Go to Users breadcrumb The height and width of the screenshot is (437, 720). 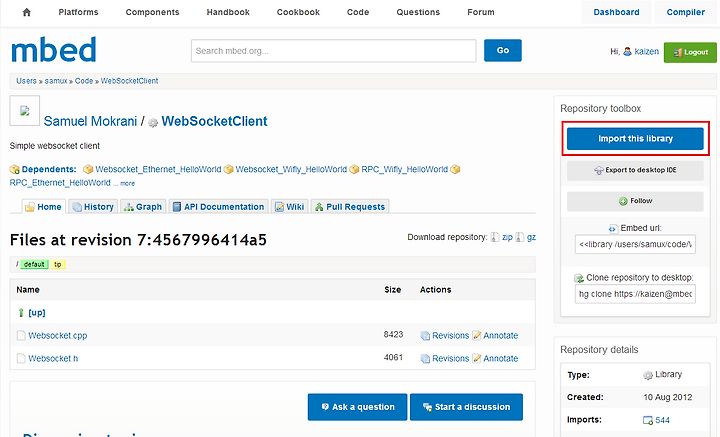26,81
